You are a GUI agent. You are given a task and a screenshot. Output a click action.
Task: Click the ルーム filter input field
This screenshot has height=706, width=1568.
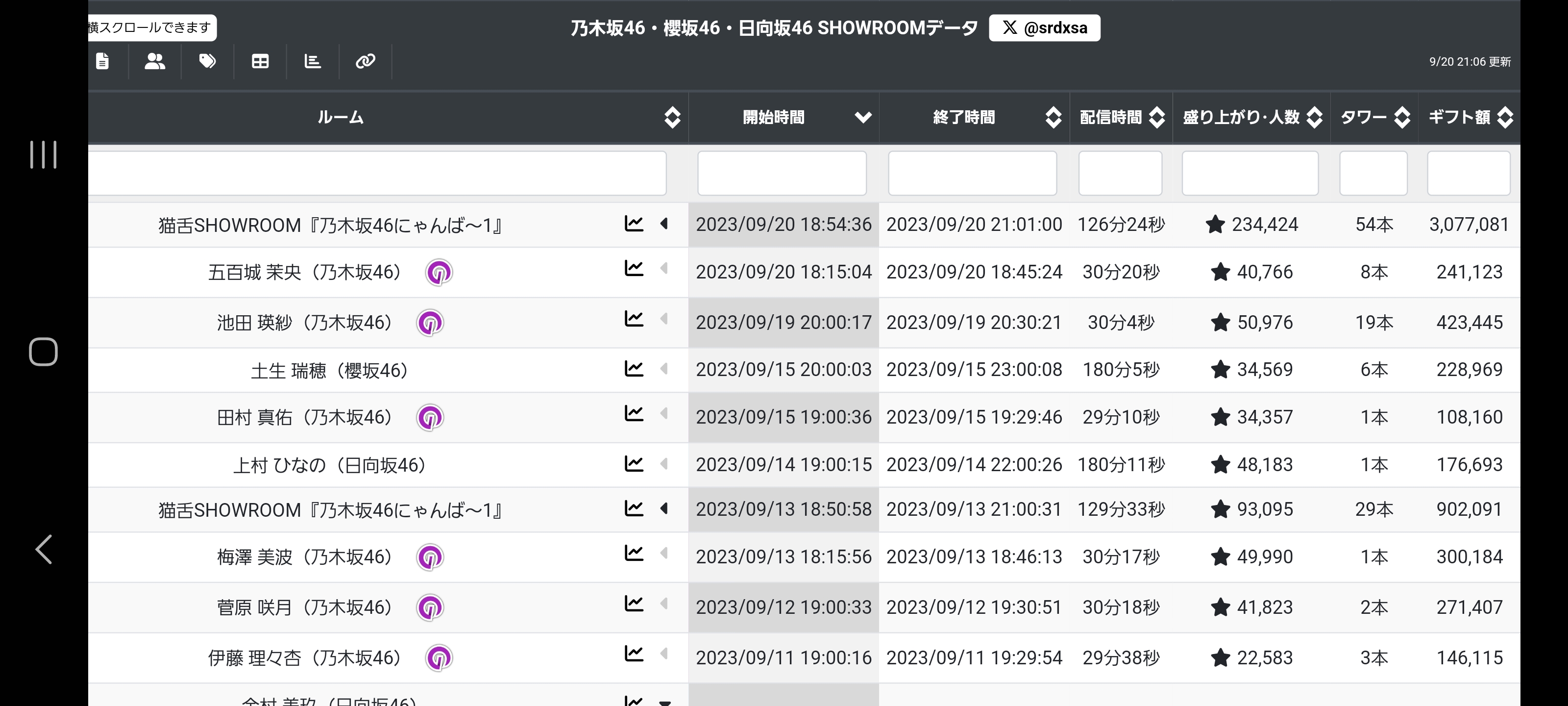[x=376, y=174]
